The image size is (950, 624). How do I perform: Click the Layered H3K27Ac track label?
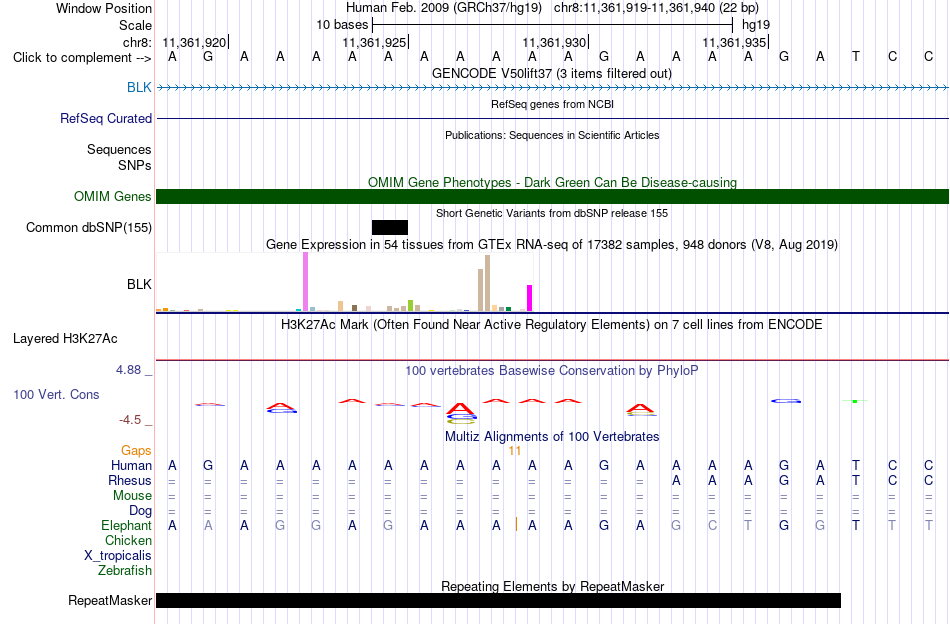click(x=65, y=339)
